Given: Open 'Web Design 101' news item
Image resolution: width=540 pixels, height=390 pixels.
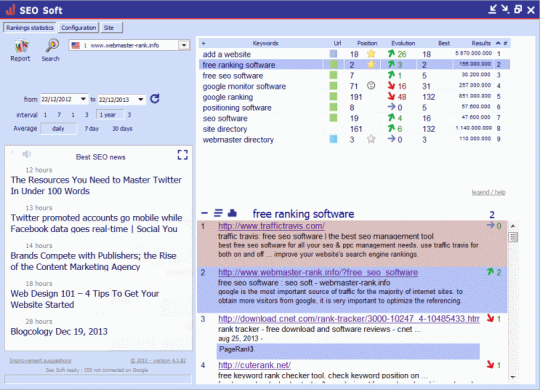Looking at the screenshot, I should coord(85,299).
